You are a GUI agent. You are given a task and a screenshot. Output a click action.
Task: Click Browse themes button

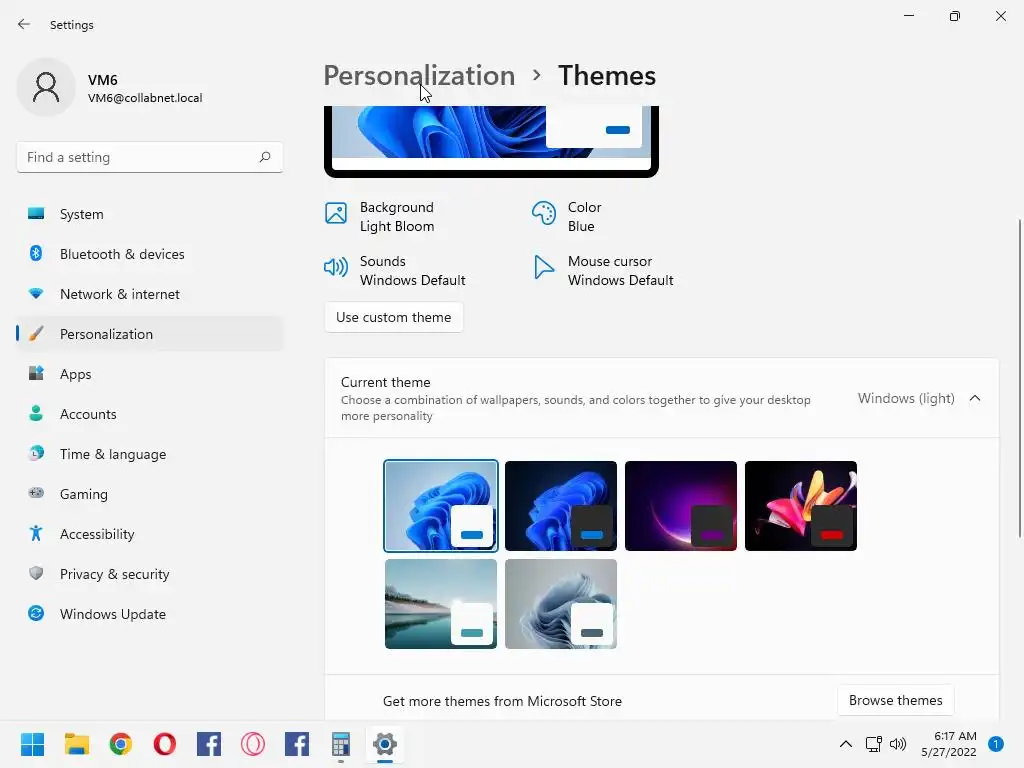[x=895, y=700]
